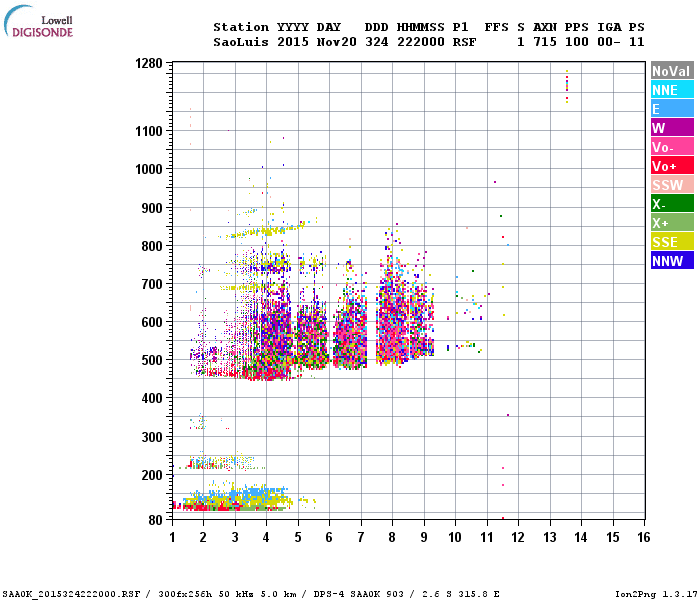Select the E blue legend swatch
Image resolution: width=700 pixels, height=600 pixels.
tap(672, 108)
